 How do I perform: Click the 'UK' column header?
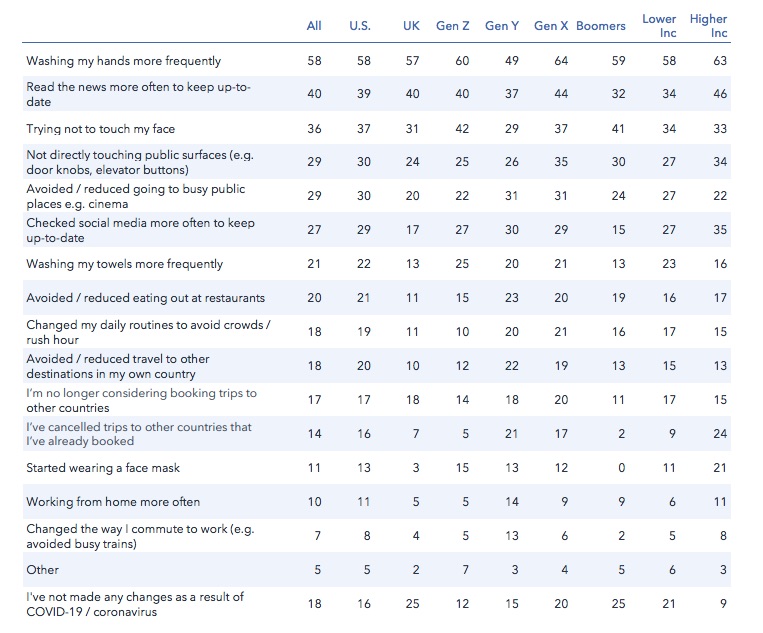(x=411, y=26)
